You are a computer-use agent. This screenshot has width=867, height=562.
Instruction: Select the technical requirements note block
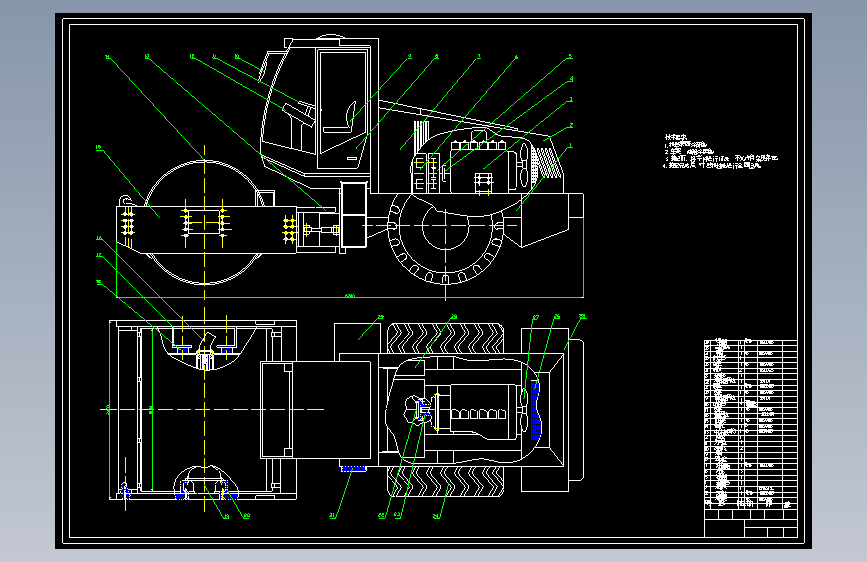720,151
